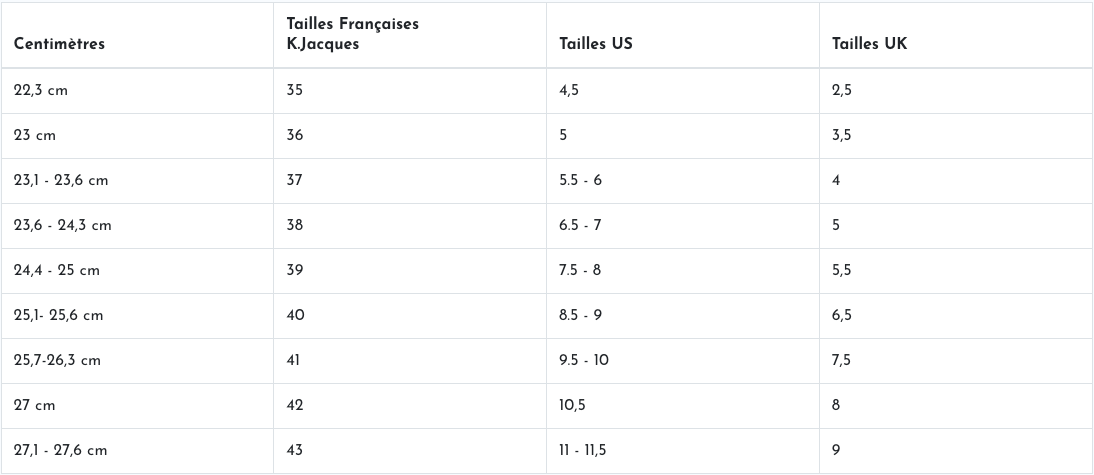Screen dimensions: 1094x475
Task: Select US size 7.5 - 8 cell
Action: coord(580,271)
